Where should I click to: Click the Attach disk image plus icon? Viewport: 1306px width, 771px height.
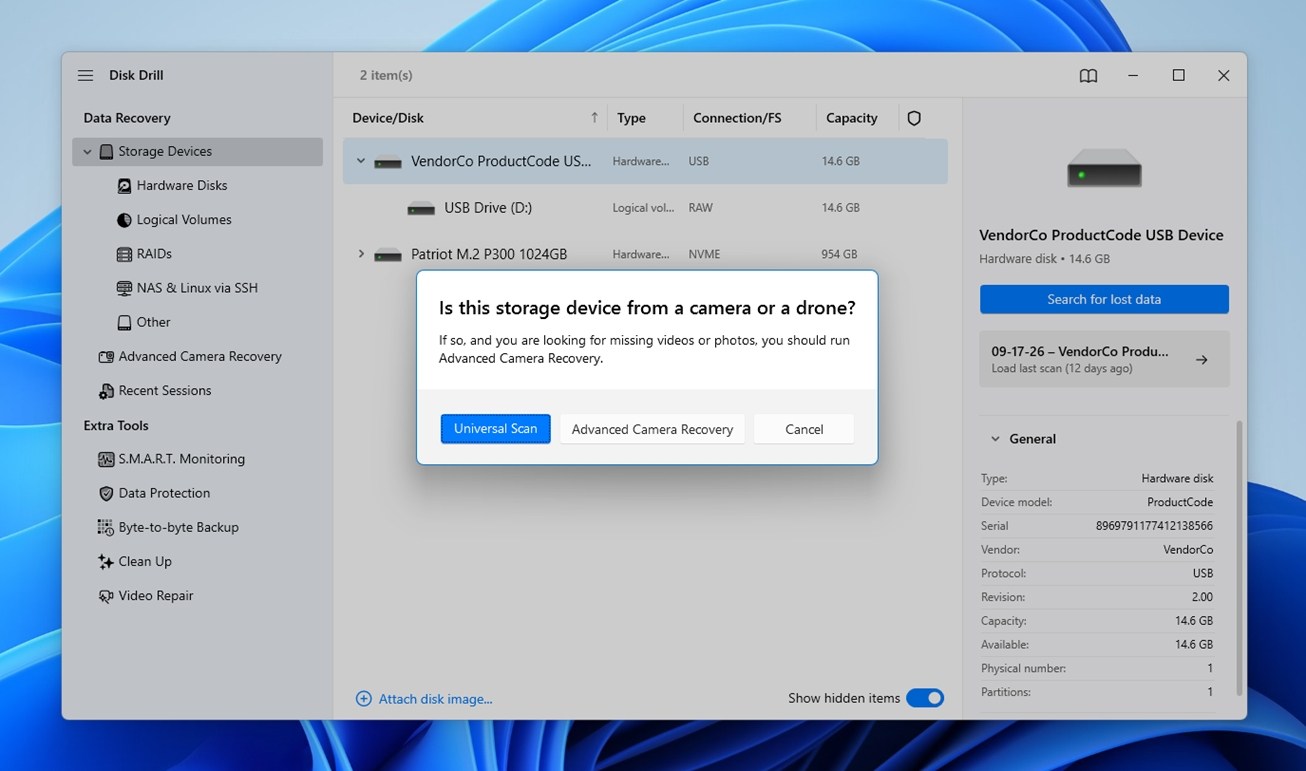tap(364, 699)
